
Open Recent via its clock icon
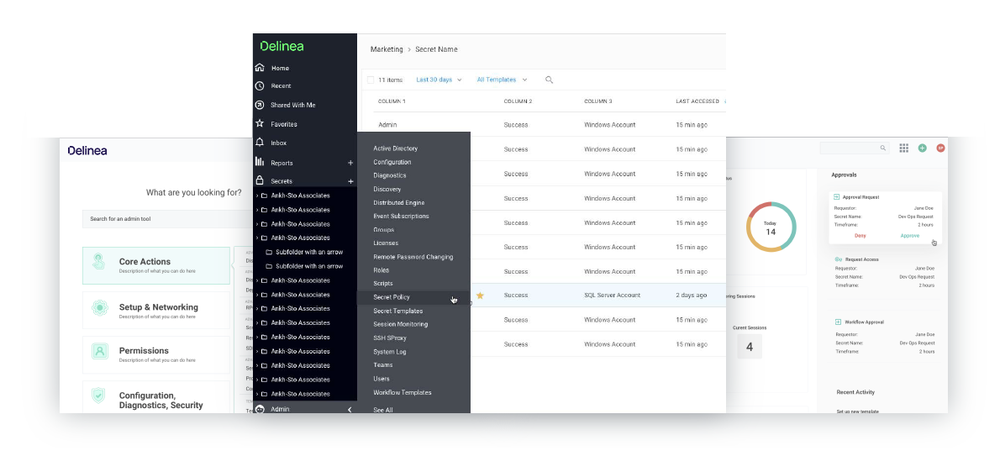click(260, 85)
